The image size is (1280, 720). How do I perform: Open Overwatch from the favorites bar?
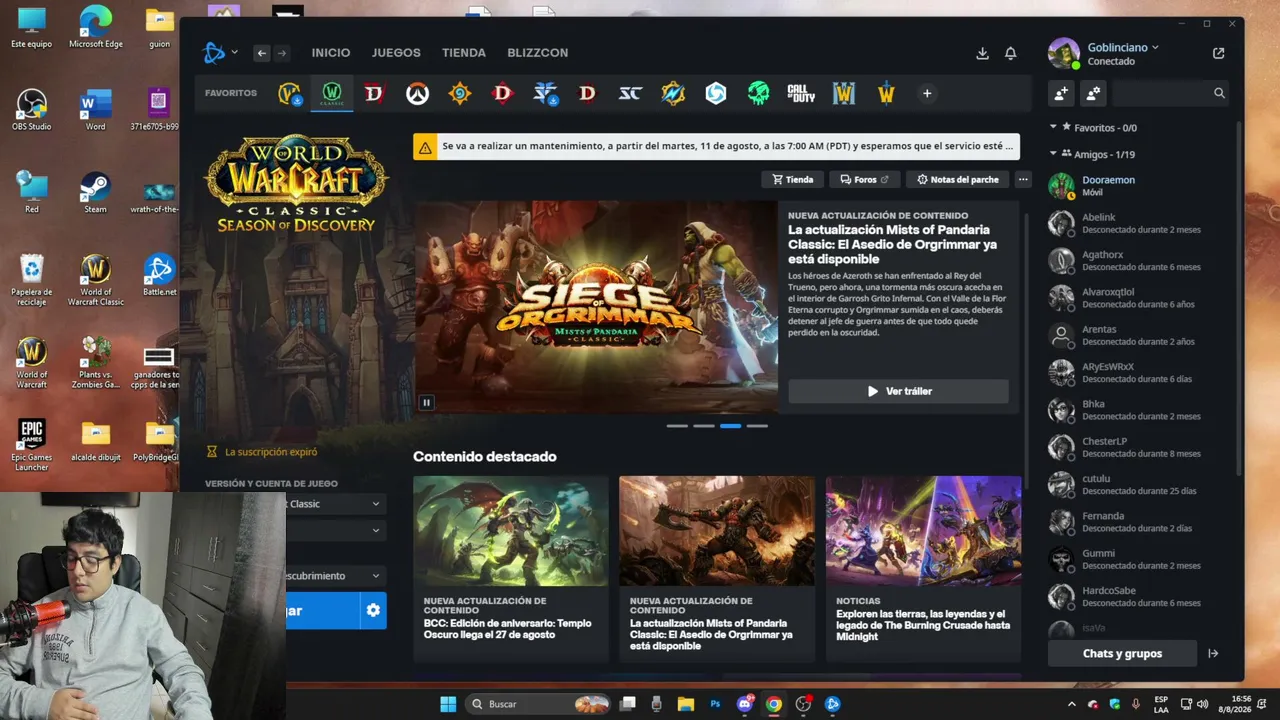coord(417,94)
